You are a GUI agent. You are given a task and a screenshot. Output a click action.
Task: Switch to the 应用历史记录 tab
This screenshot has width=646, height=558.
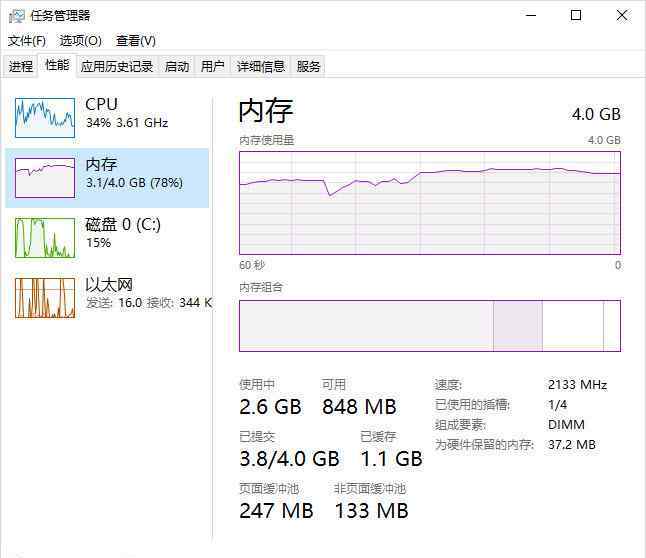coord(117,66)
